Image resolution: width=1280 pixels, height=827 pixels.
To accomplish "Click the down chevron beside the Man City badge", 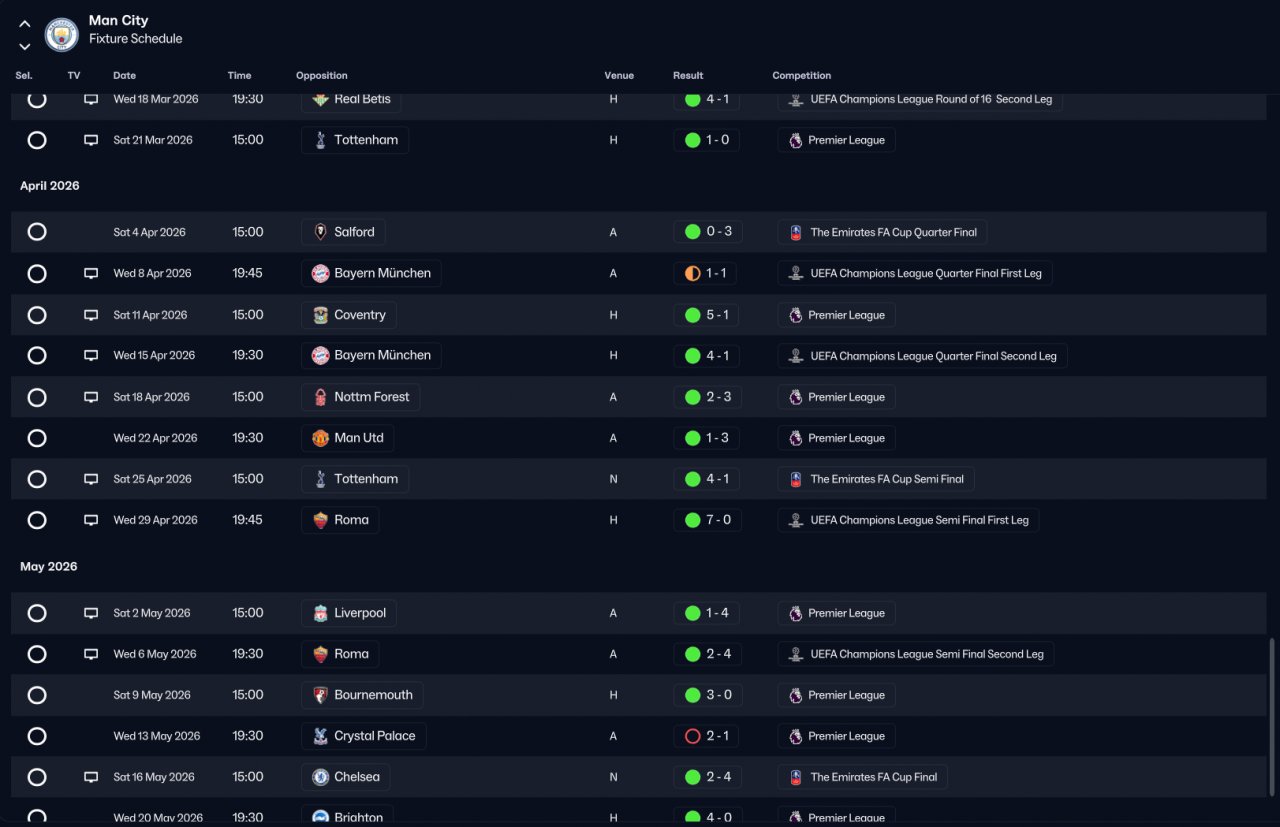I will pos(25,46).
